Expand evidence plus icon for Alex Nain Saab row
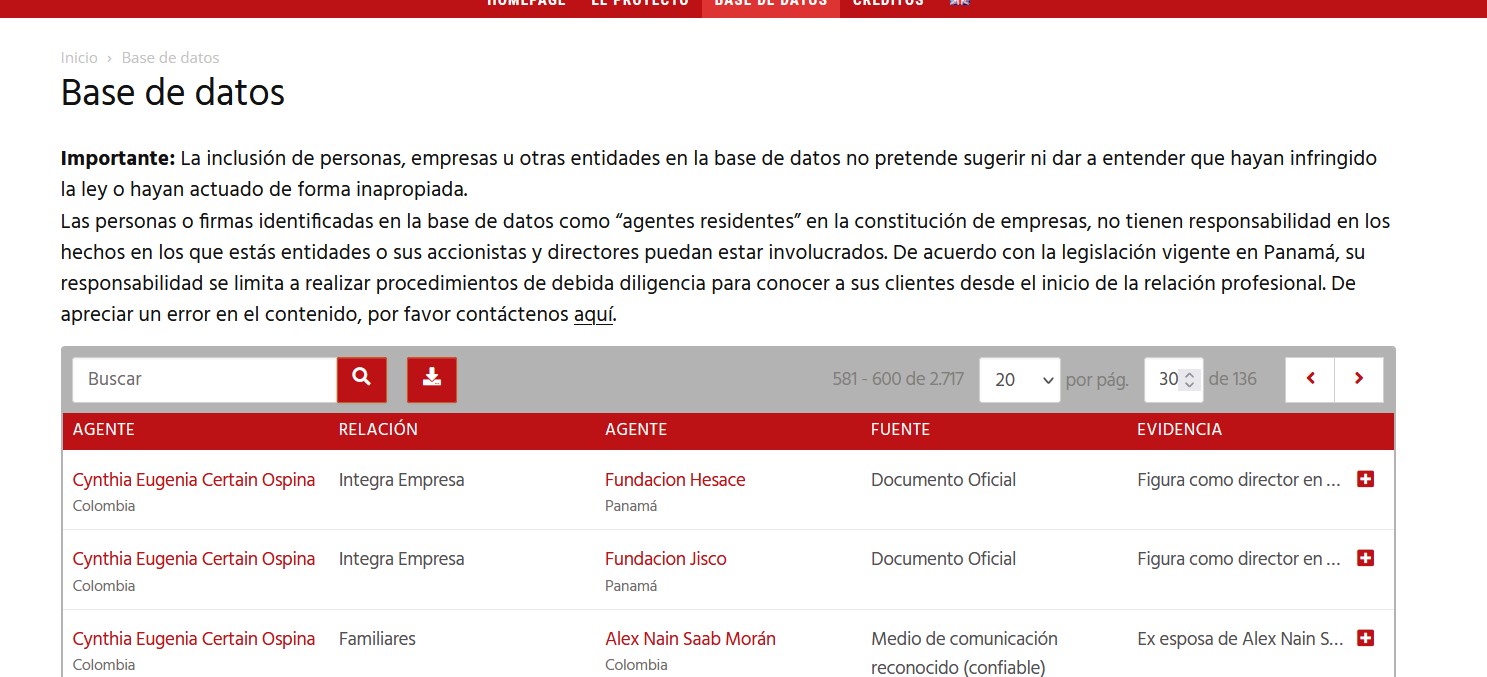1487x677 pixels. [x=1365, y=638]
